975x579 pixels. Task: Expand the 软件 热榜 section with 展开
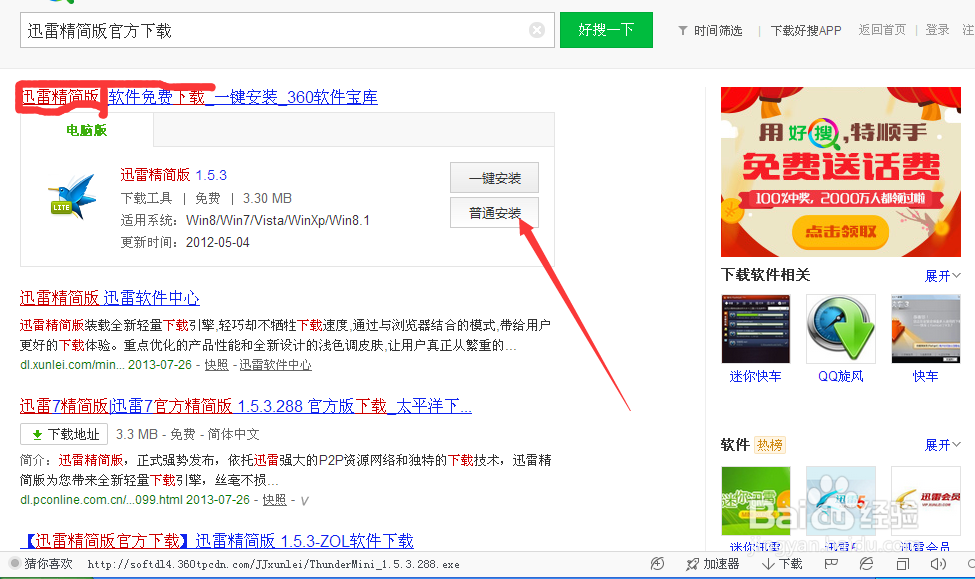point(943,445)
